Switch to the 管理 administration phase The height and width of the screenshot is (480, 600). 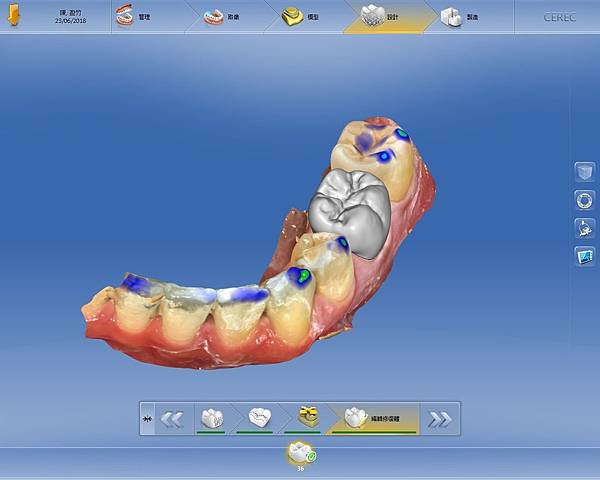tap(133, 16)
